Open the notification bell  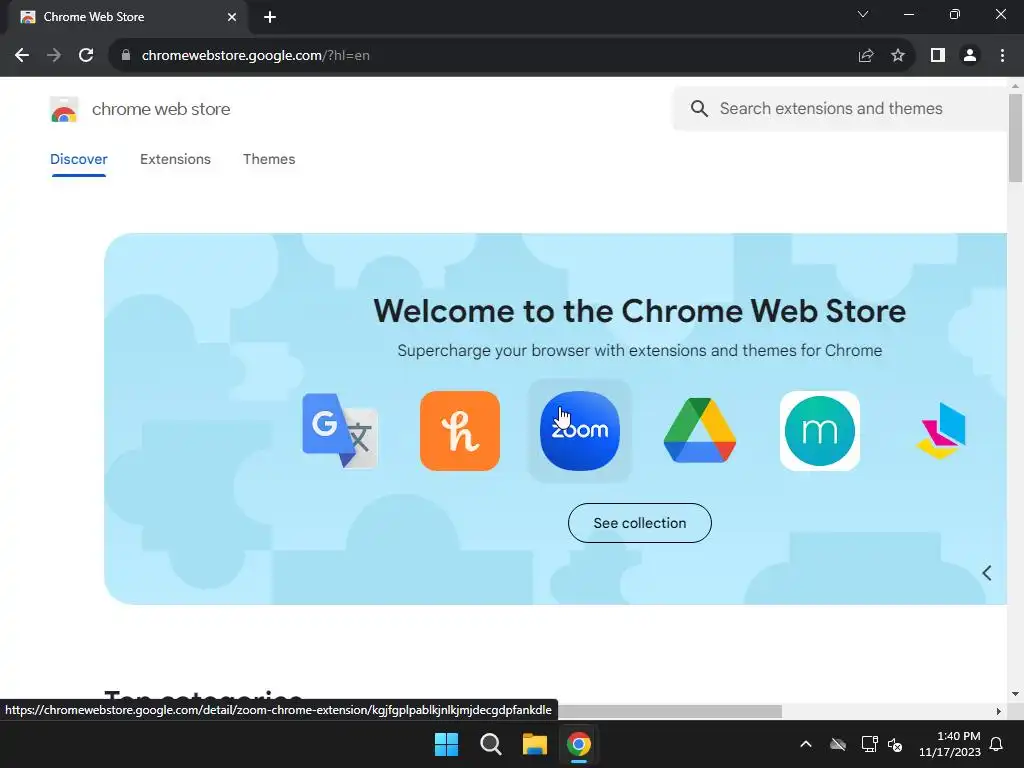[x=997, y=744]
